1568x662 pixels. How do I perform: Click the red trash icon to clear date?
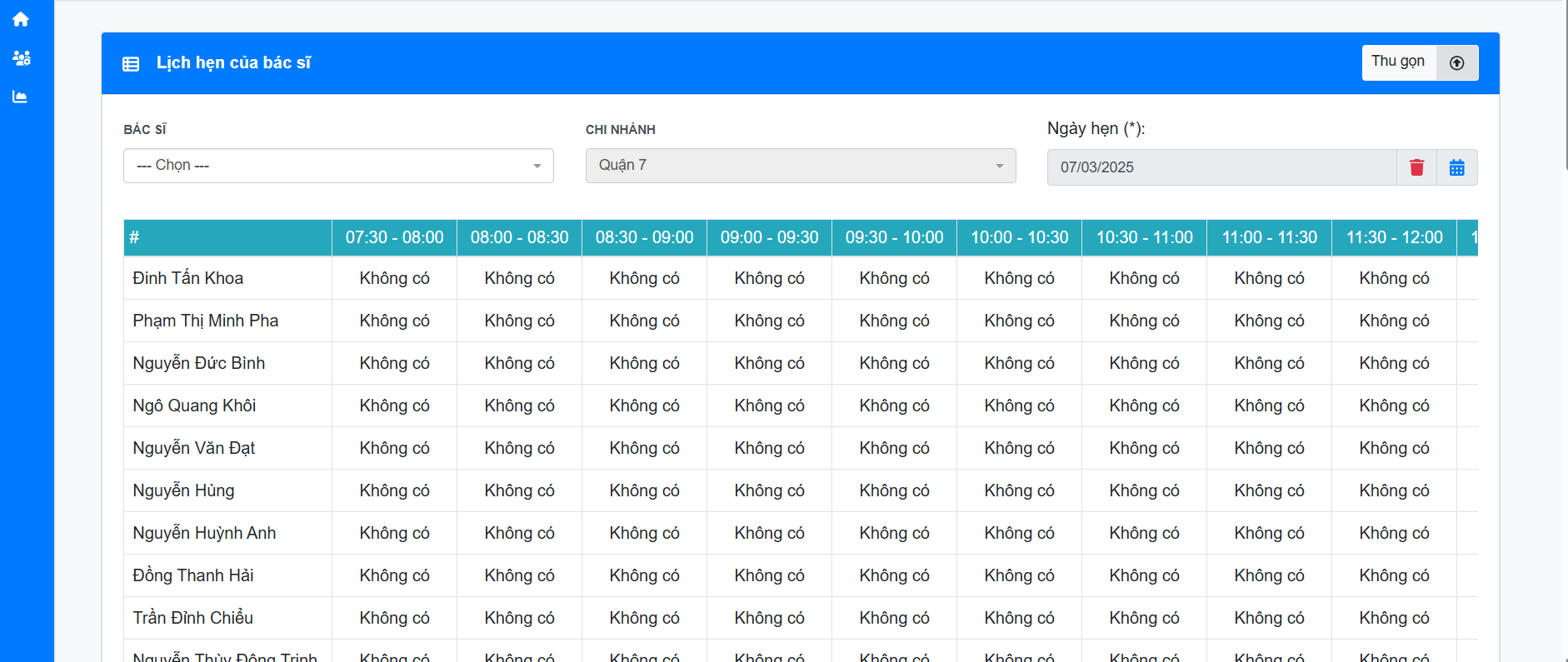1416,167
